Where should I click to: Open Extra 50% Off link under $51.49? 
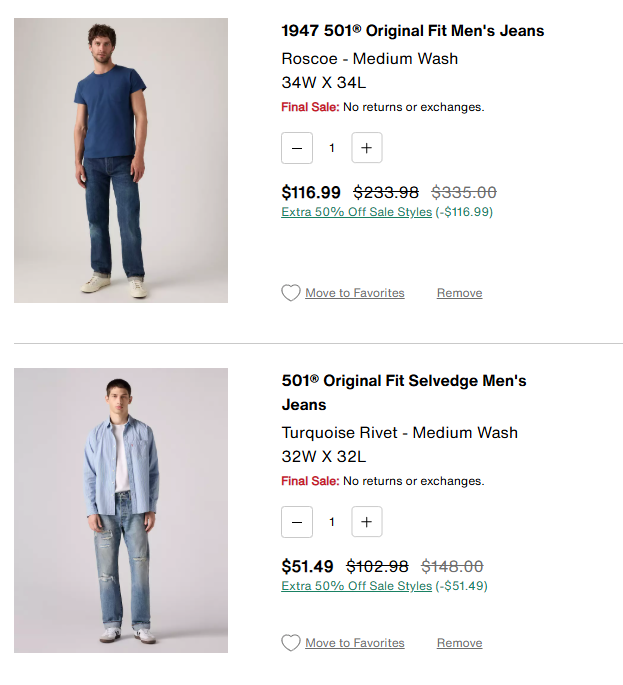(x=356, y=586)
